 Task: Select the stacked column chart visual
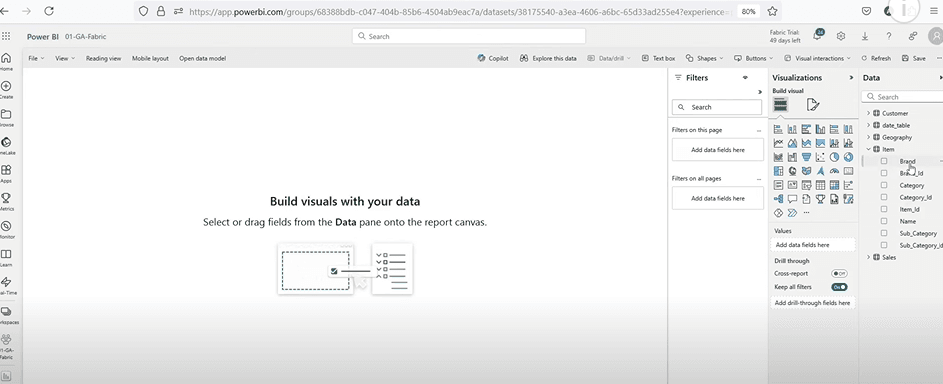(792, 129)
